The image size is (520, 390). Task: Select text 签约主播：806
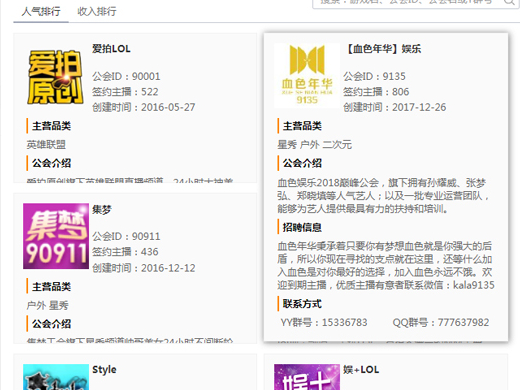[376, 92]
